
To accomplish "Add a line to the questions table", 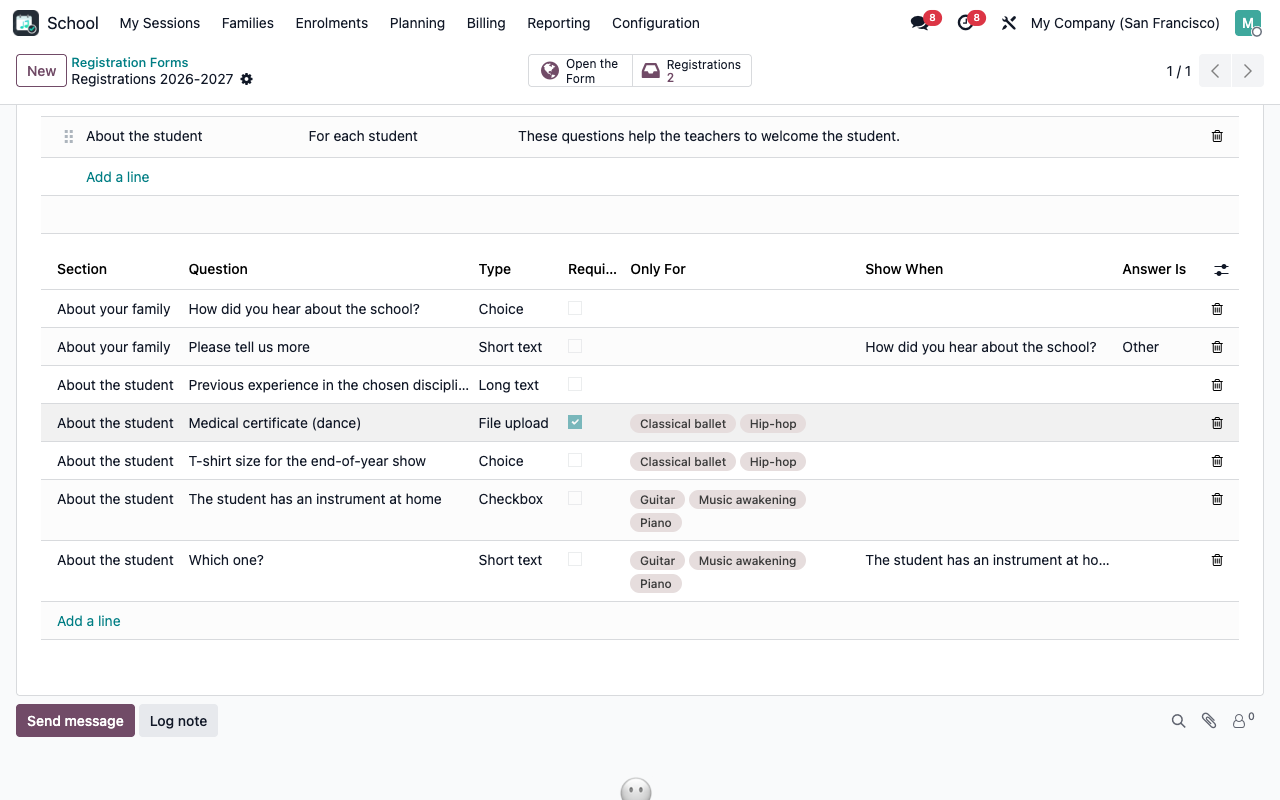I will coord(89,621).
